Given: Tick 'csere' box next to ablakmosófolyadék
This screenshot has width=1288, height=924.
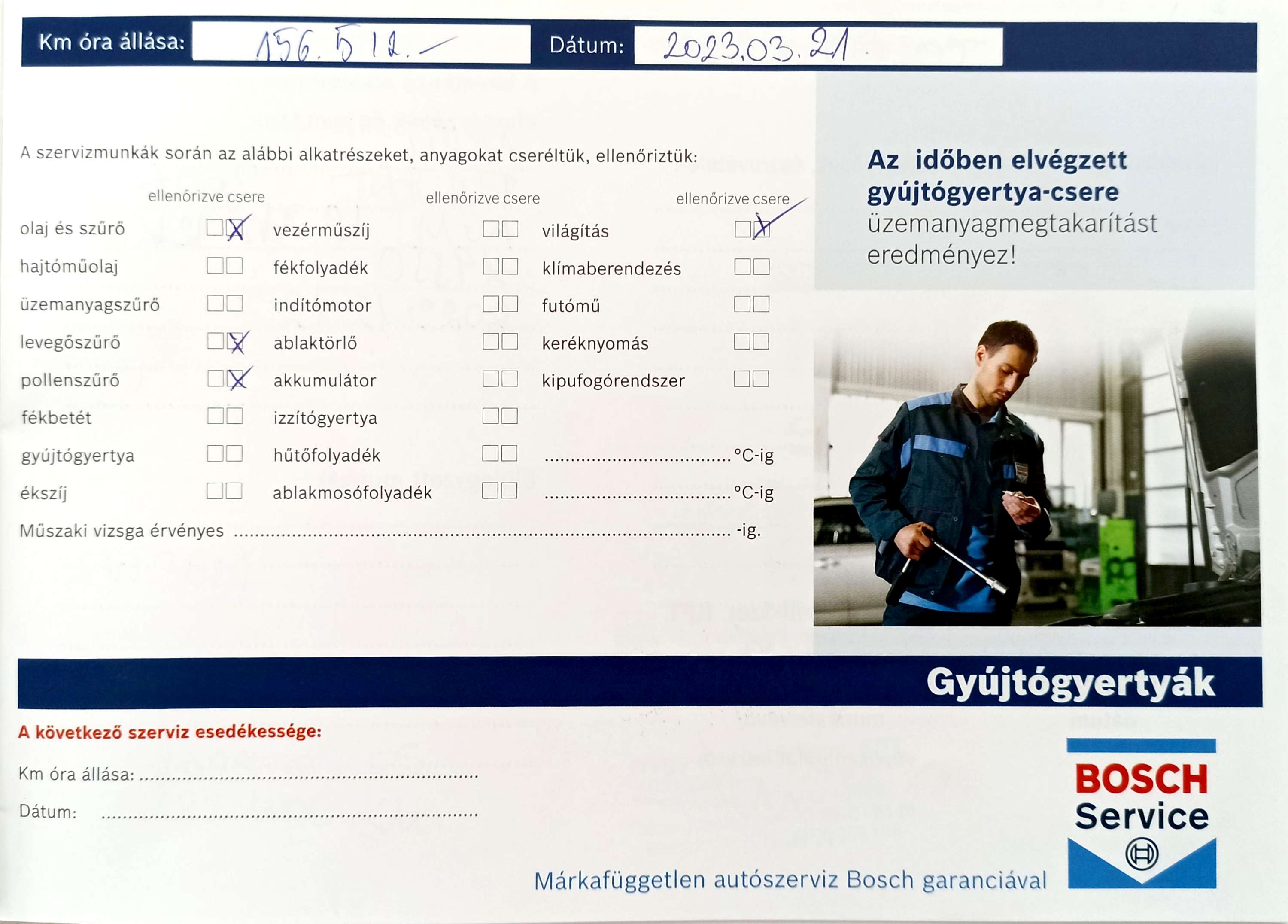Looking at the screenshot, I should (510, 491).
